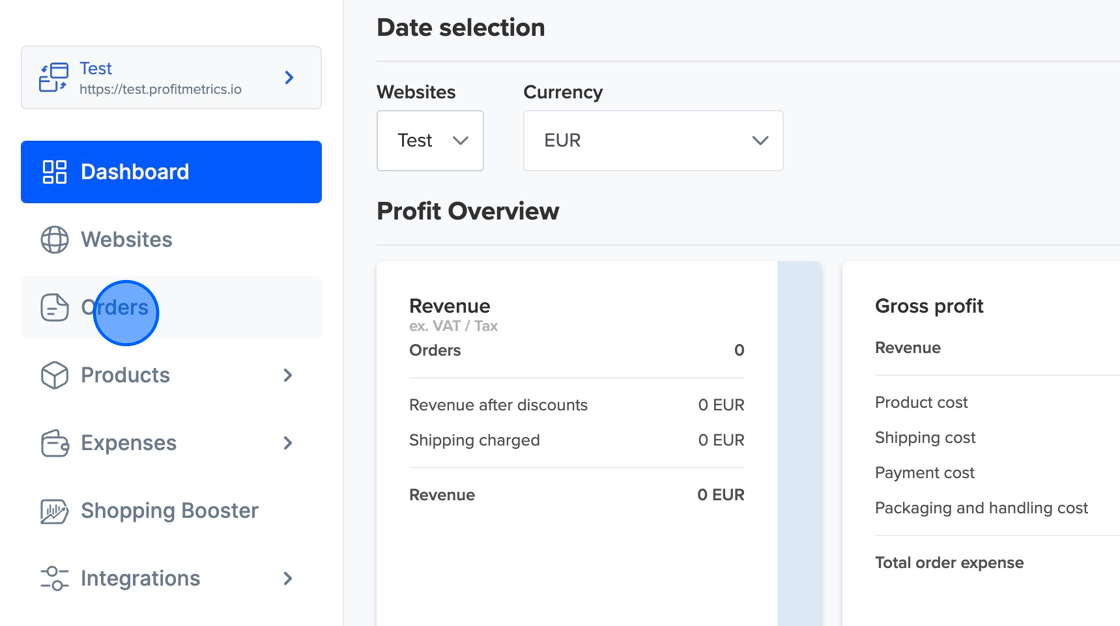Viewport: 1120px width, 626px height.
Task: Expand the Test website panel chevron
Action: pos(289,77)
